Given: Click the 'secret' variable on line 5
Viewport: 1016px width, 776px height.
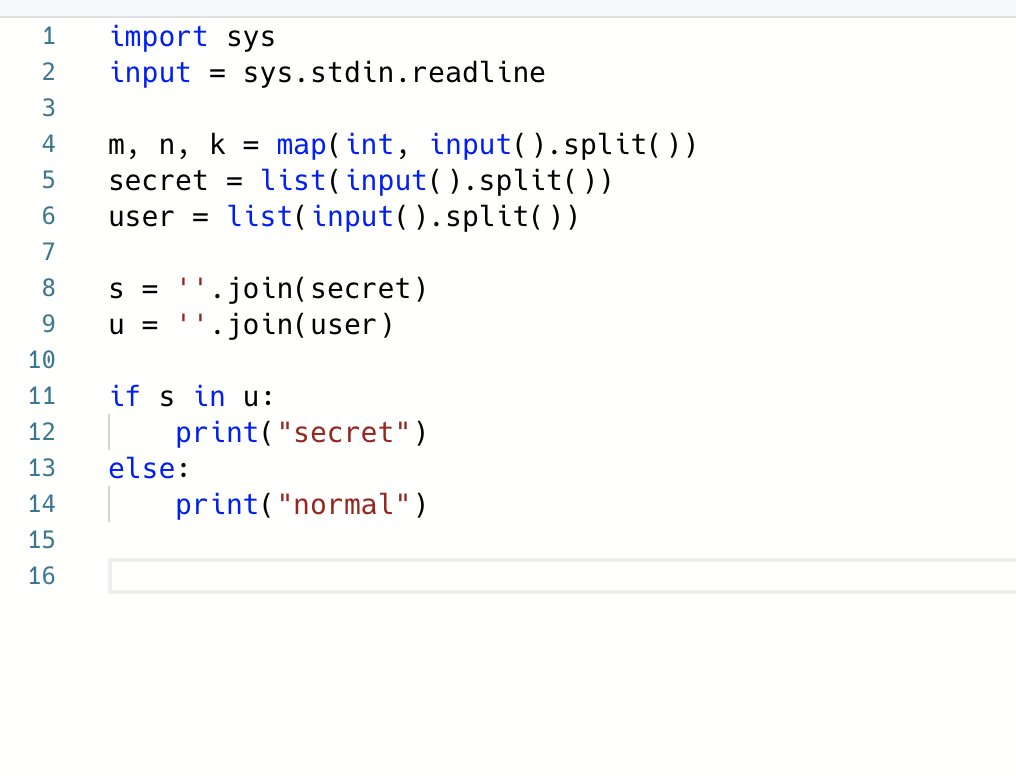Looking at the screenshot, I should (x=158, y=181).
